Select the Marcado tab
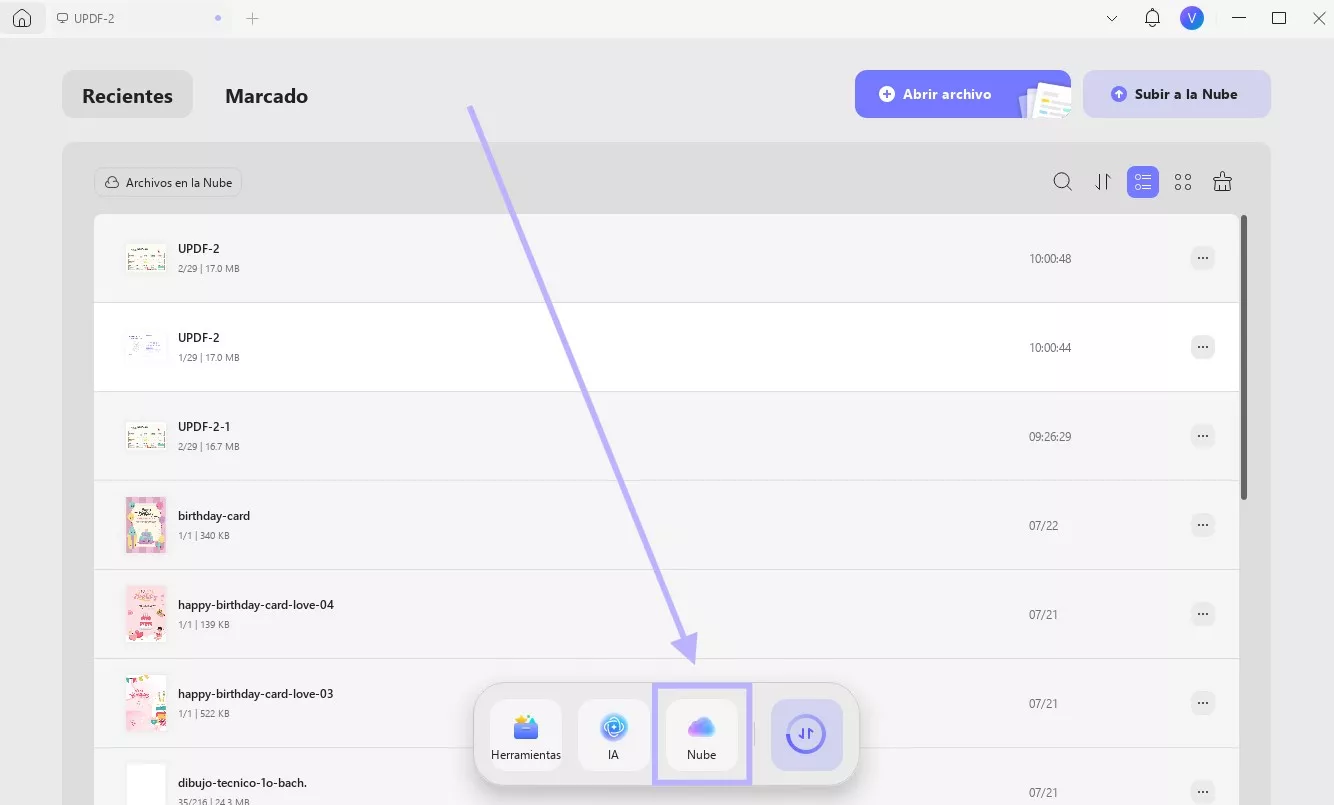 [x=266, y=96]
